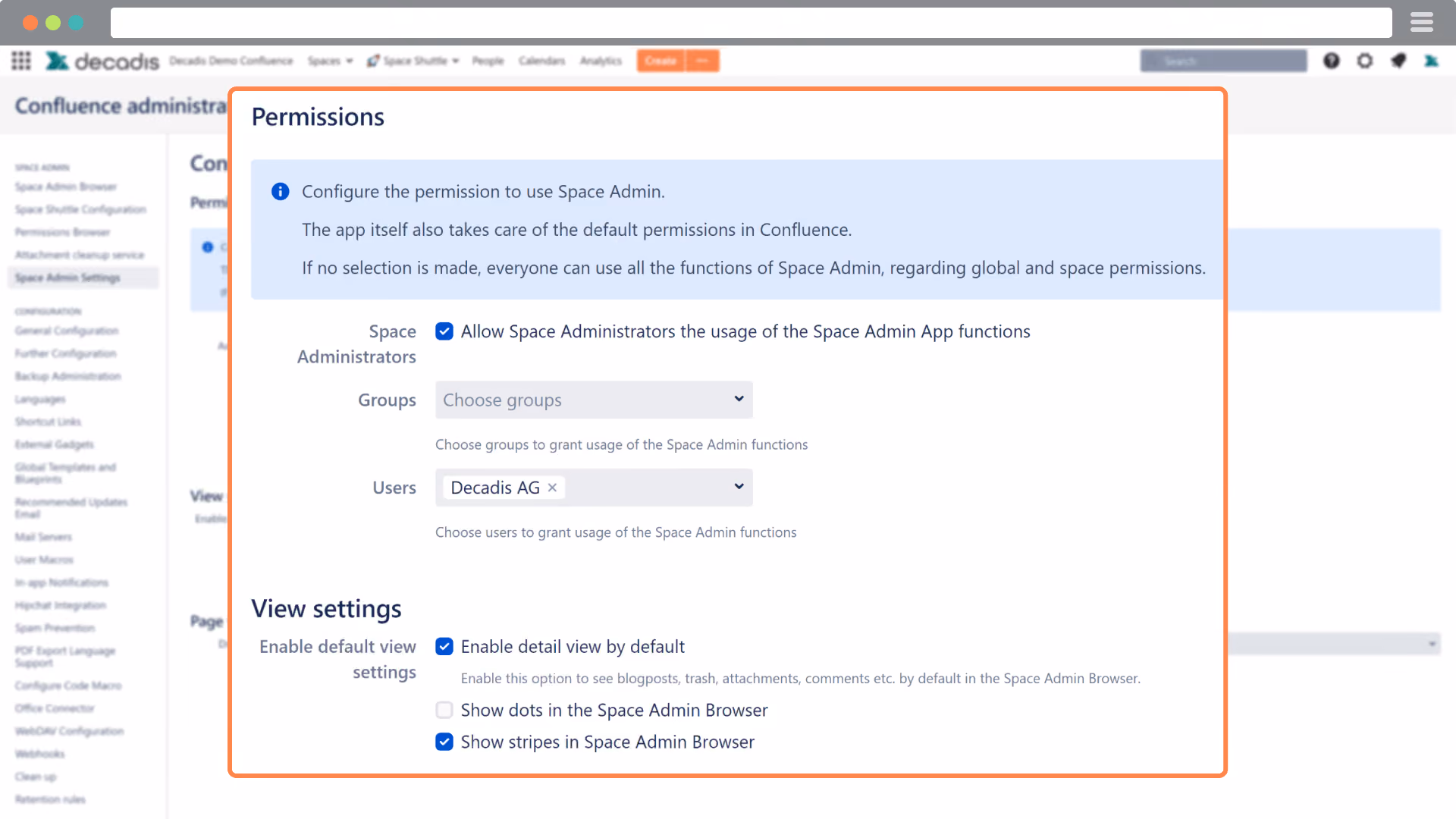
Task: Open Further Configuration in sidebar
Action: (x=65, y=353)
